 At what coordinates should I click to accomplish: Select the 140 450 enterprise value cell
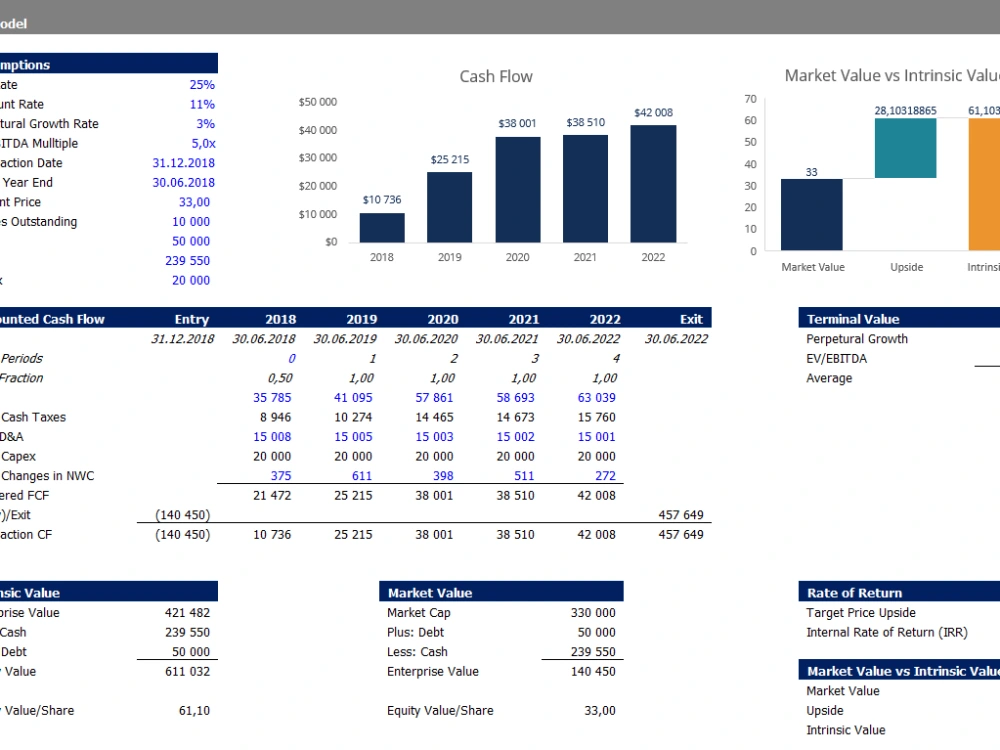[593, 672]
